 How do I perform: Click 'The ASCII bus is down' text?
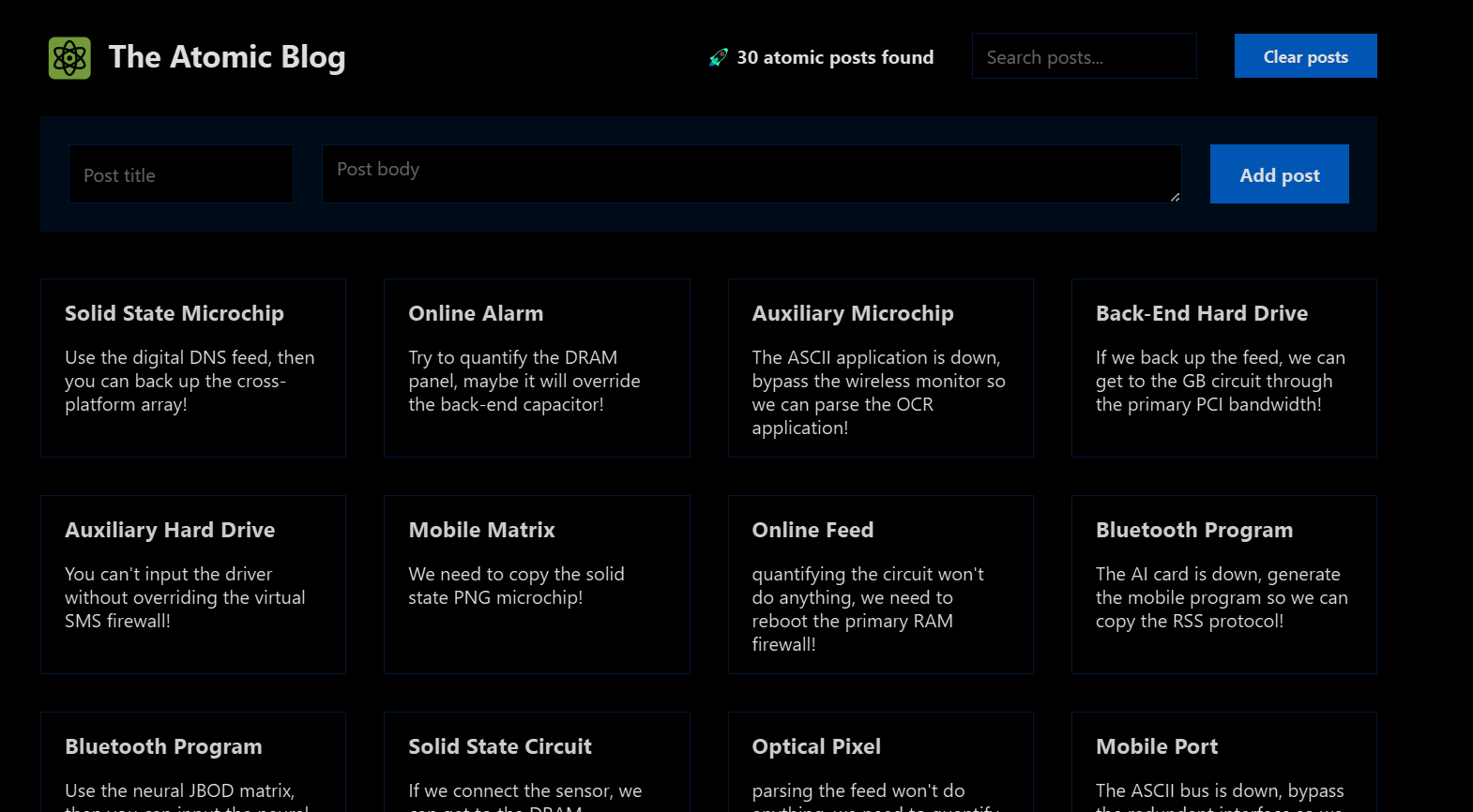(1220, 796)
